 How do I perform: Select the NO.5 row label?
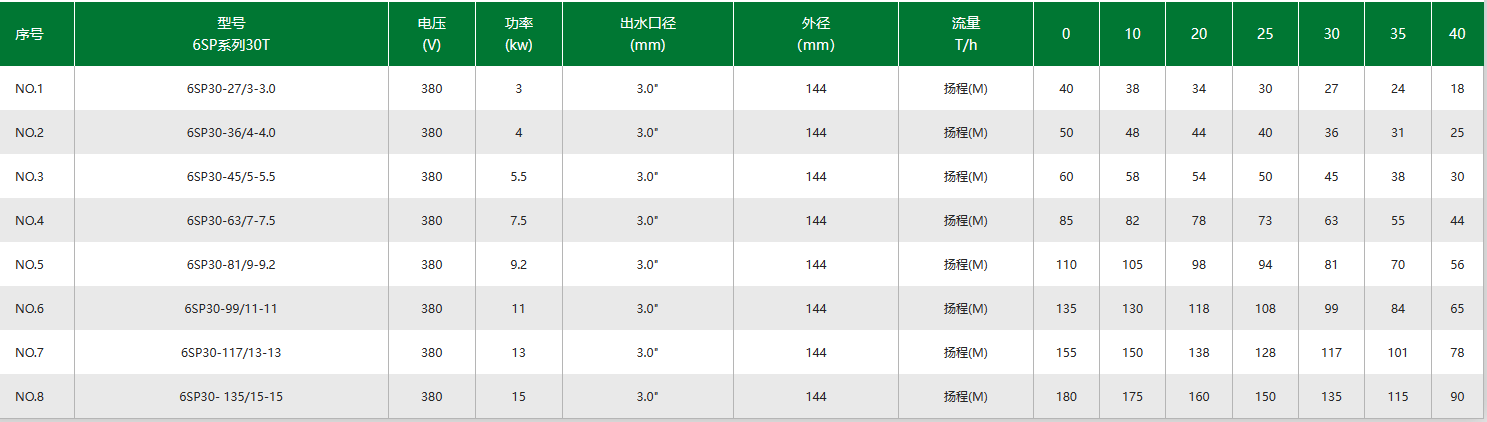point(29,265)
